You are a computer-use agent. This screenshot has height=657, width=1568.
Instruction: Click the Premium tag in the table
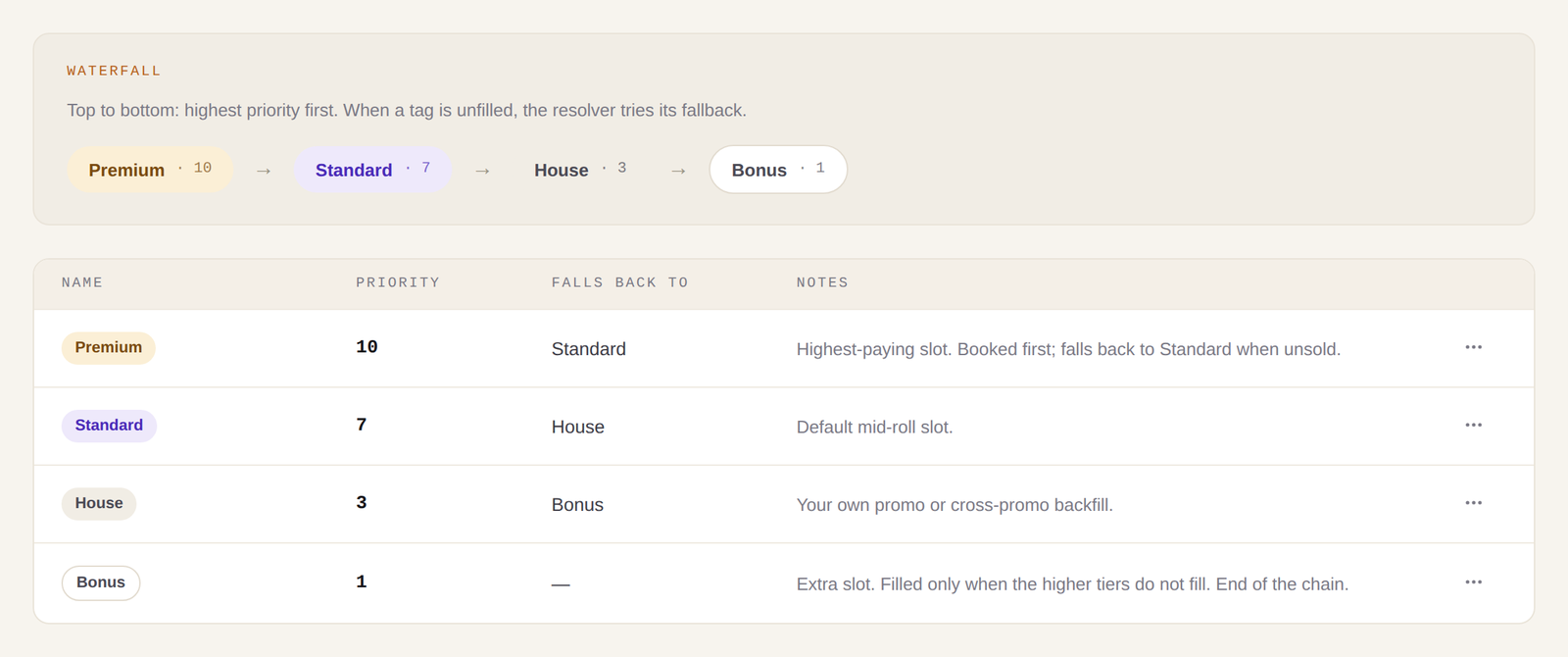[x=109, y=347]
